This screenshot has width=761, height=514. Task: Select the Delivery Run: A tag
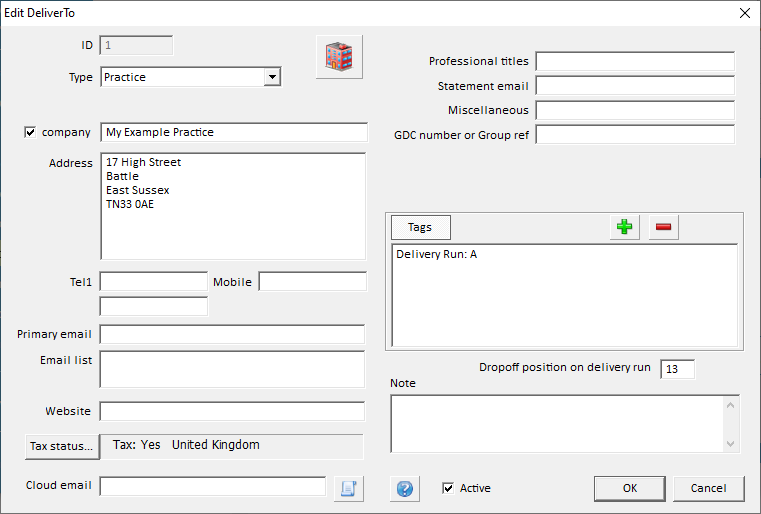437,255
